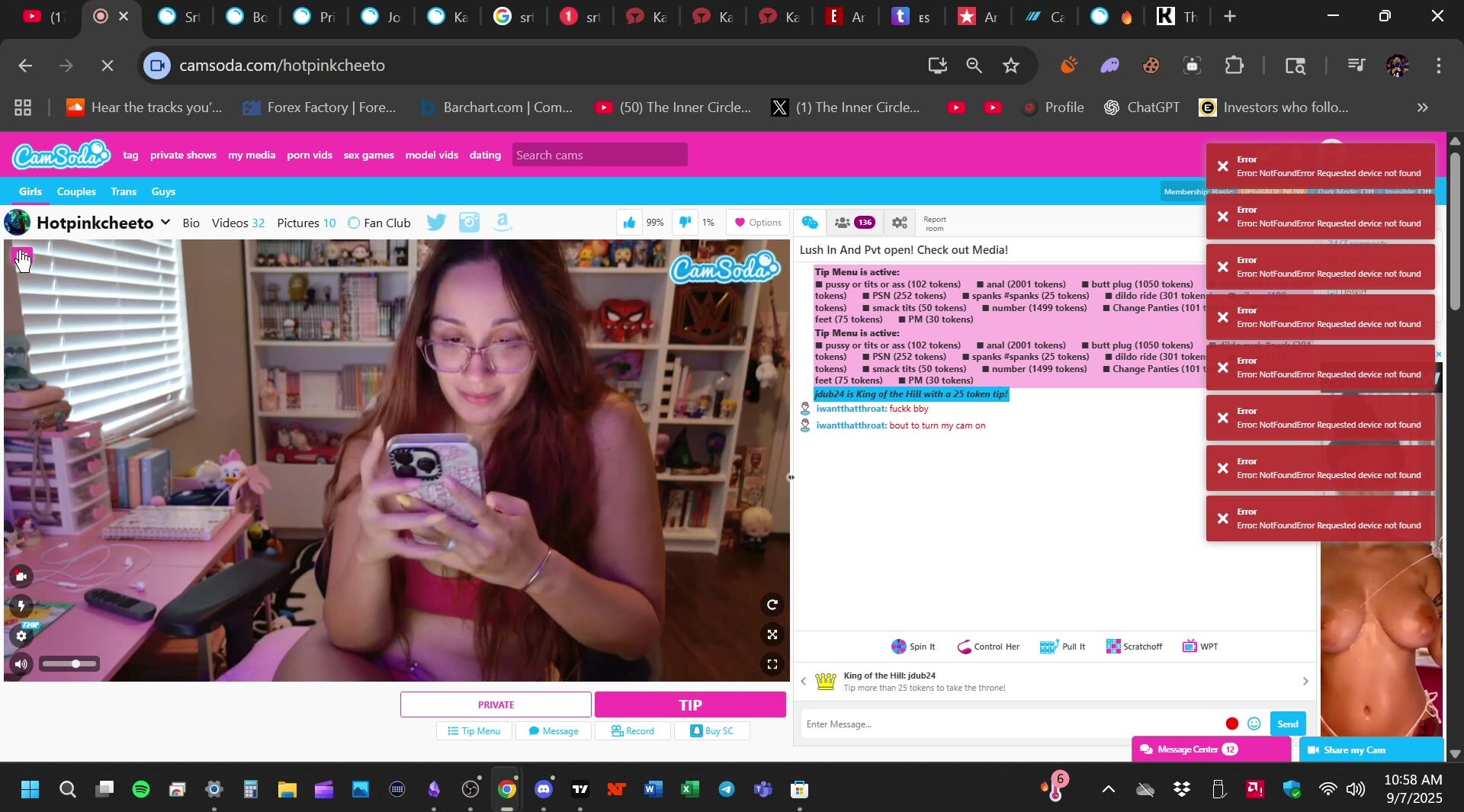
Task: Open the emoji picker in chat box
Action: pyautogui.click(x=1254, y=724)
